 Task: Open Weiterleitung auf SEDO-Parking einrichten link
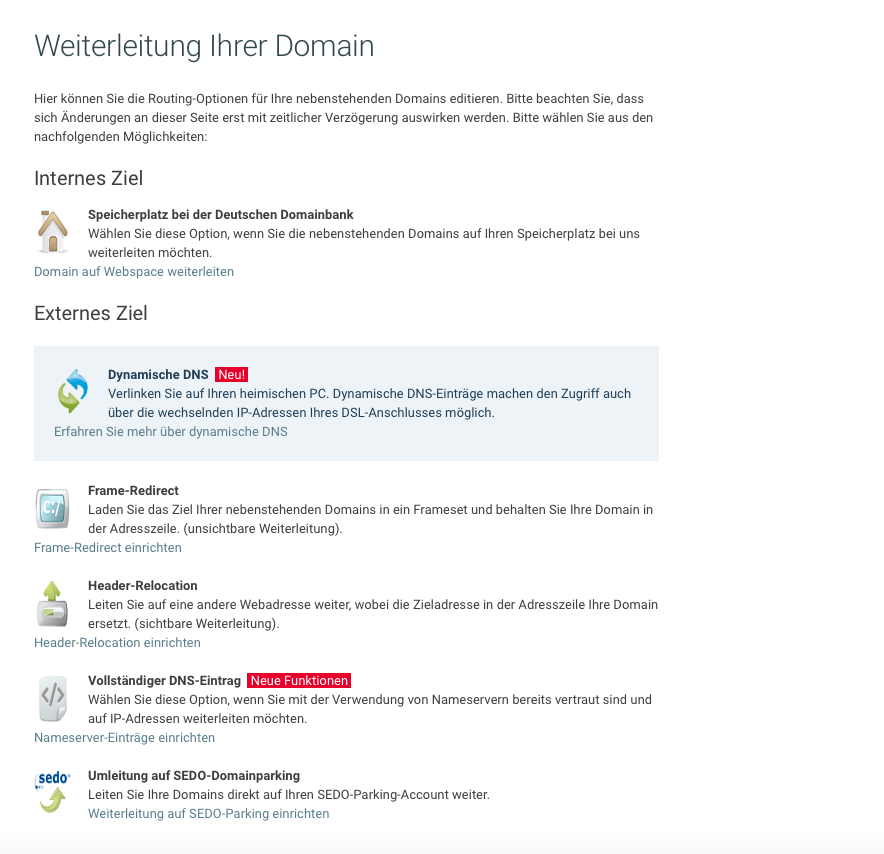[209, 814]
